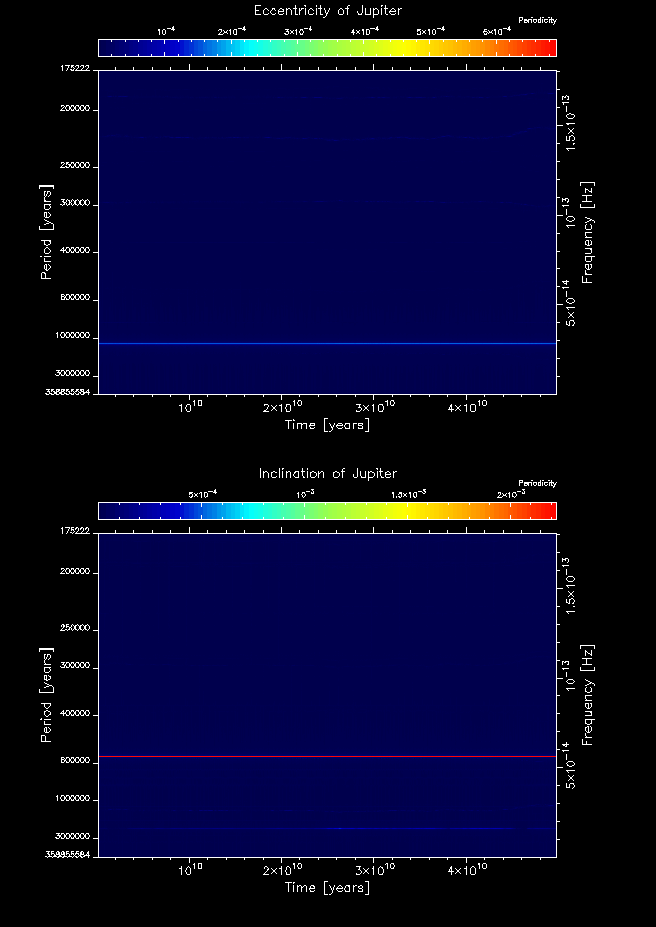Image resolution: width=656 pixels, height=927 pixels.
Task: Click red end of the inclination colorbar
Action: 546,511
